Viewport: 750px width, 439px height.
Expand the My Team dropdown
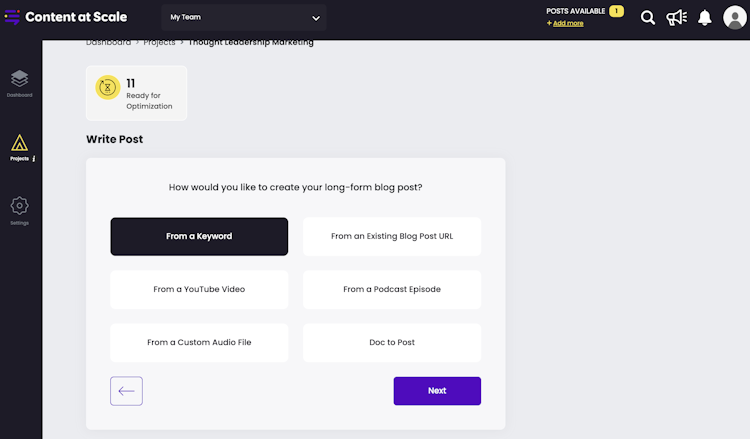click(x=244, y=18)
